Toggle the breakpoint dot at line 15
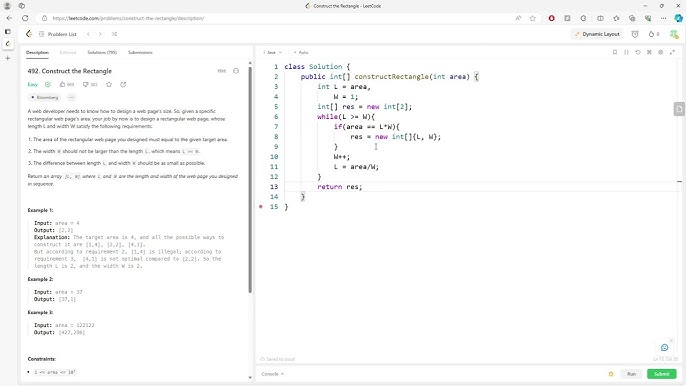The width and height of the screenshot is (686, 386). coord(261,207)
